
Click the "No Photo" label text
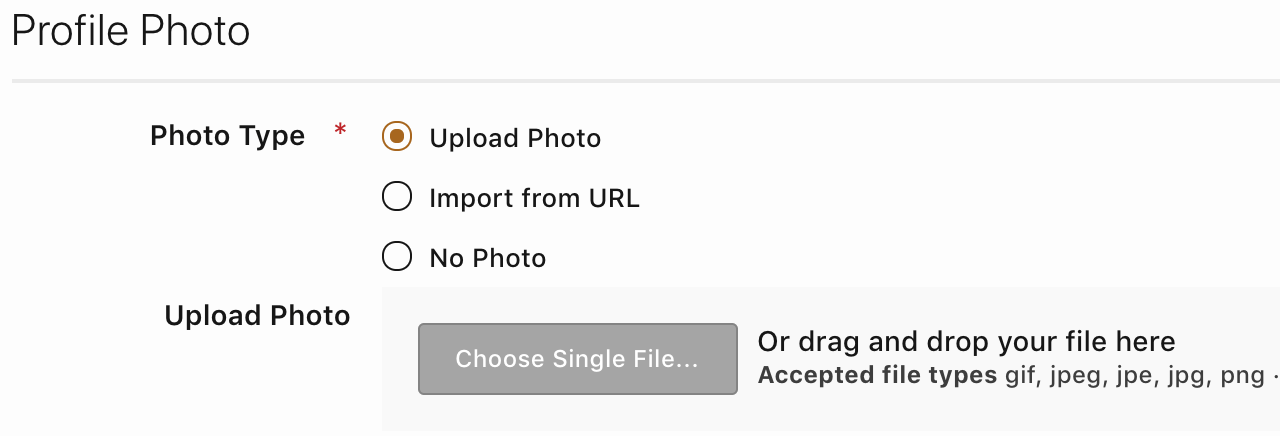coord(488,258)
